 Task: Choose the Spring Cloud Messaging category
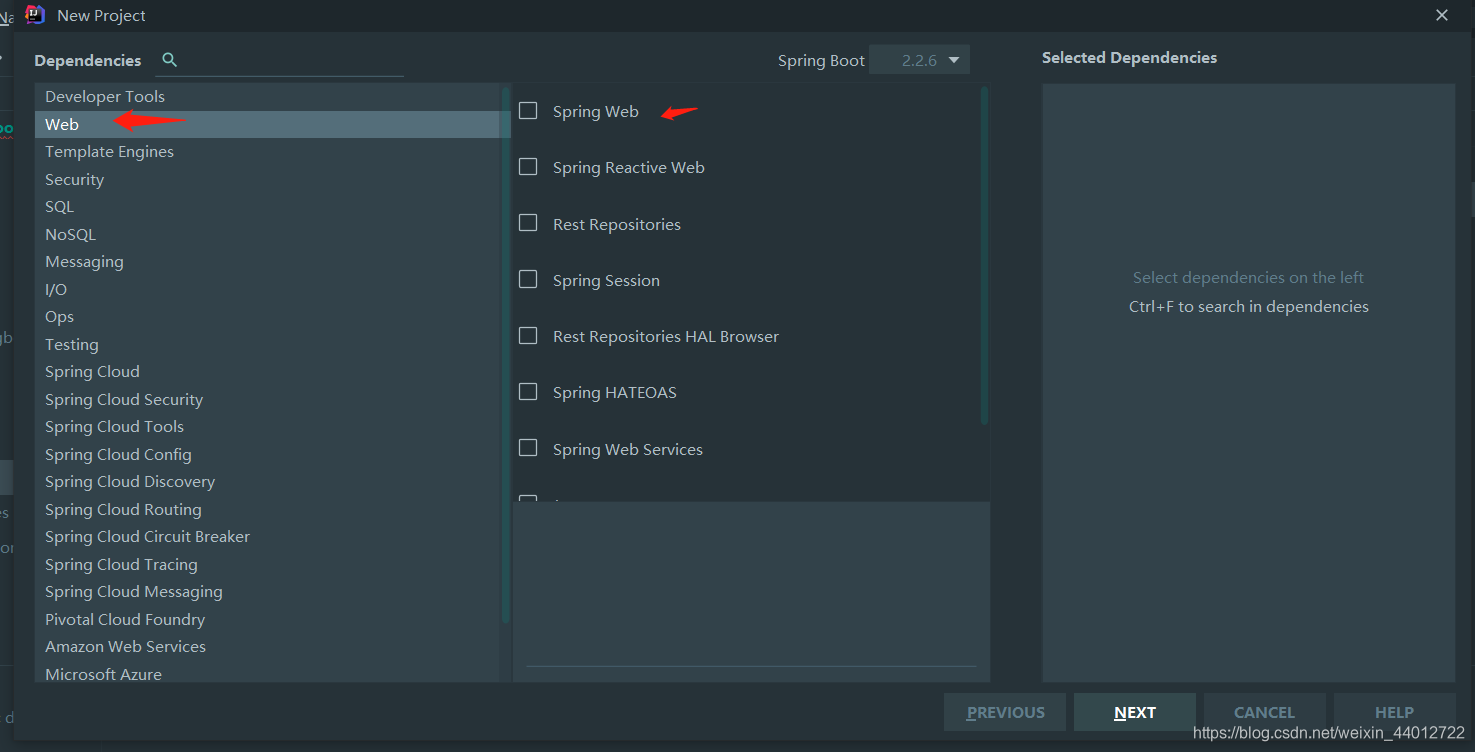[x=268, y=592]
